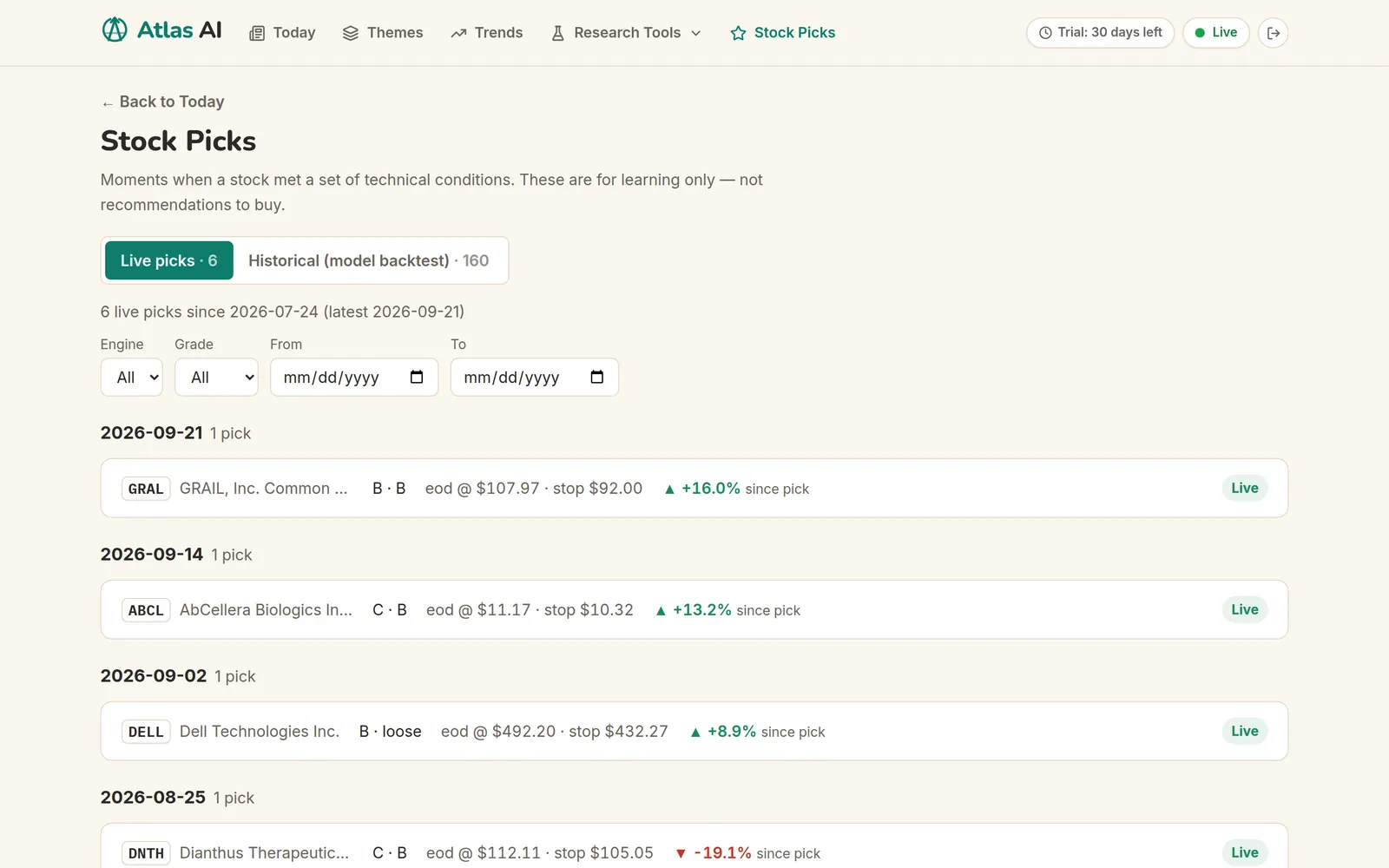Click the GRAIL, Inc. Common company name

tap(263, 489)
